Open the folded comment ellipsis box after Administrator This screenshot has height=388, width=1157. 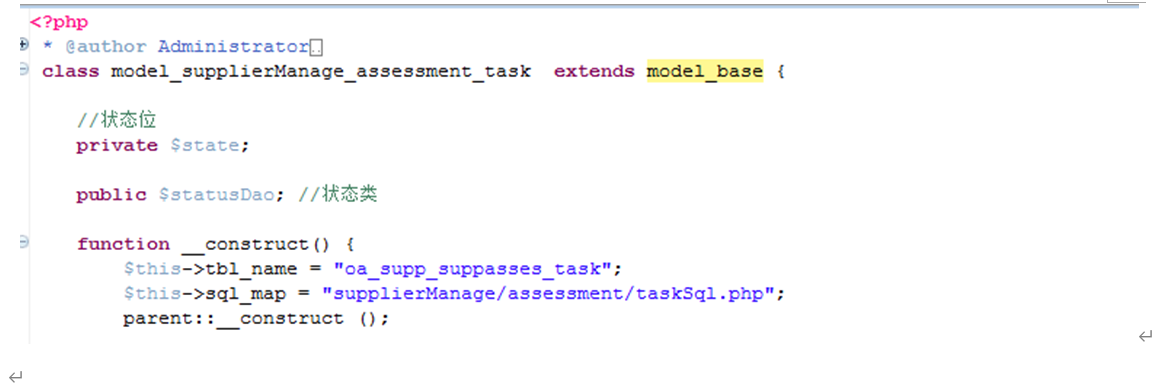316,48
